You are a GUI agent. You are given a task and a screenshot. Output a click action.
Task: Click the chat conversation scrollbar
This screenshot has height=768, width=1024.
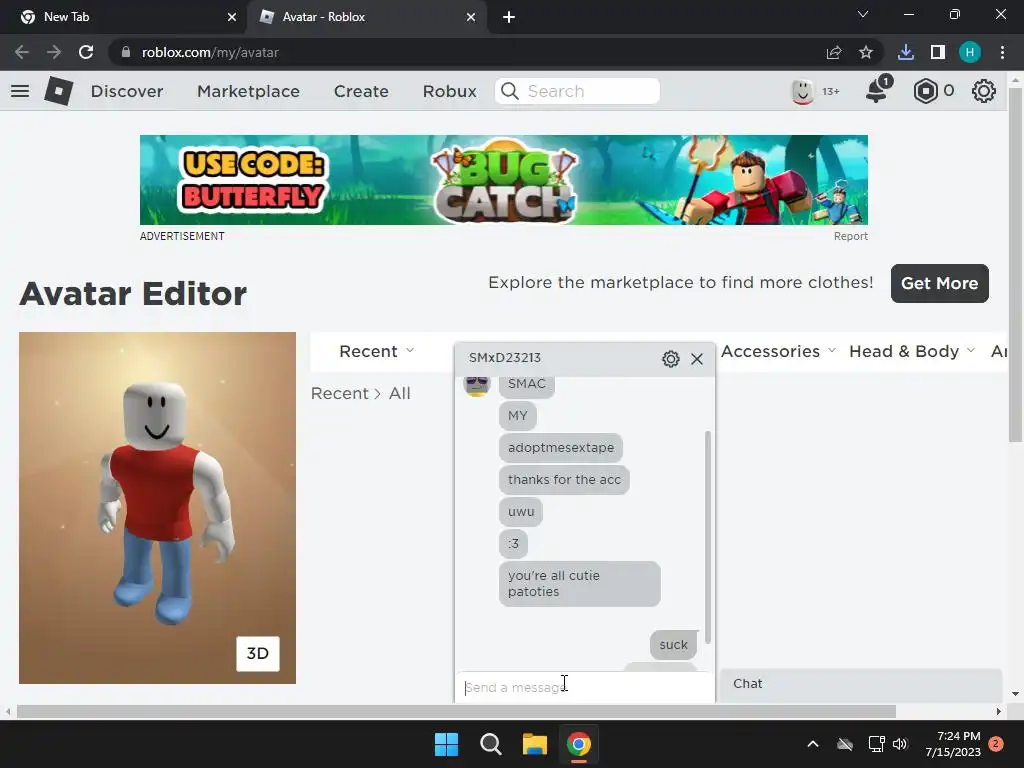708,537
